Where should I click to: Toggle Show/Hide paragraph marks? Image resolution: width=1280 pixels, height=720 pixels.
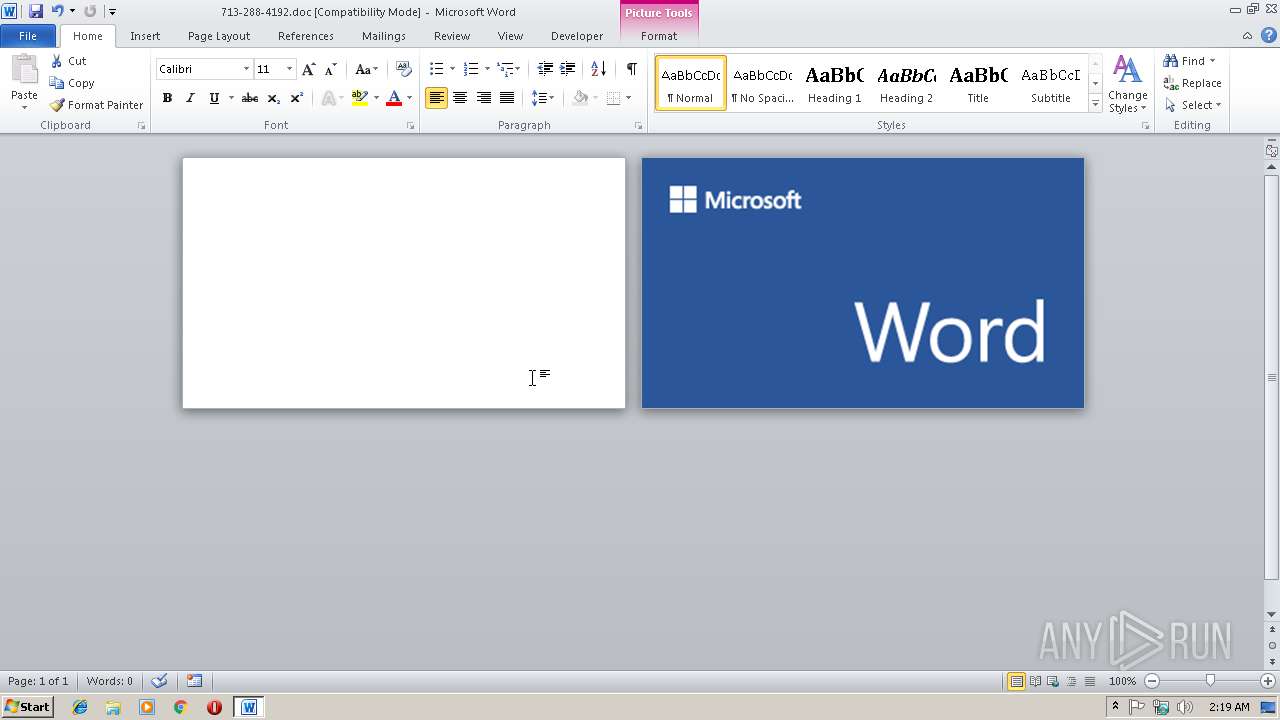[631, 69]
